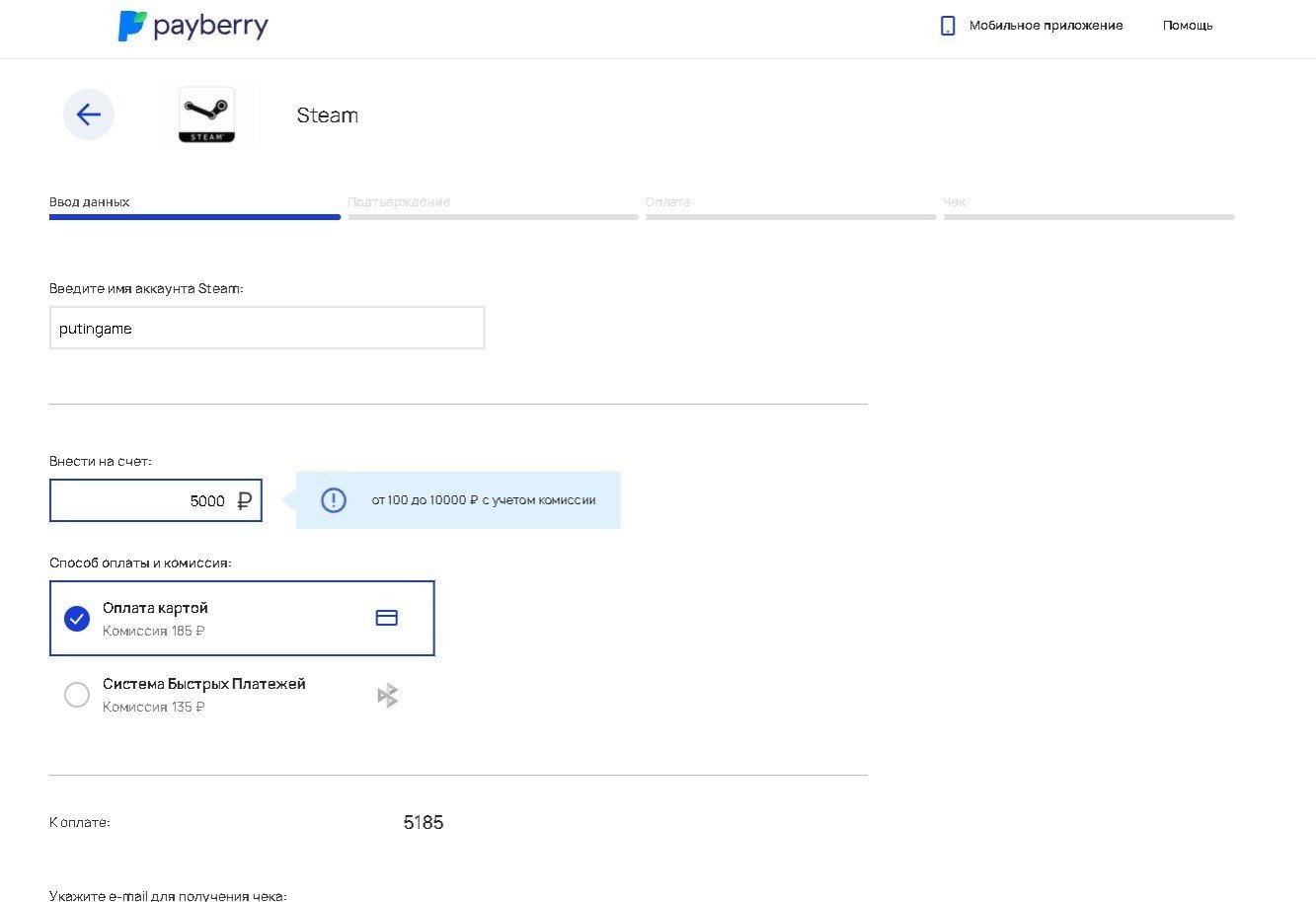Click the 5185 total amount value

coord(424,822)
